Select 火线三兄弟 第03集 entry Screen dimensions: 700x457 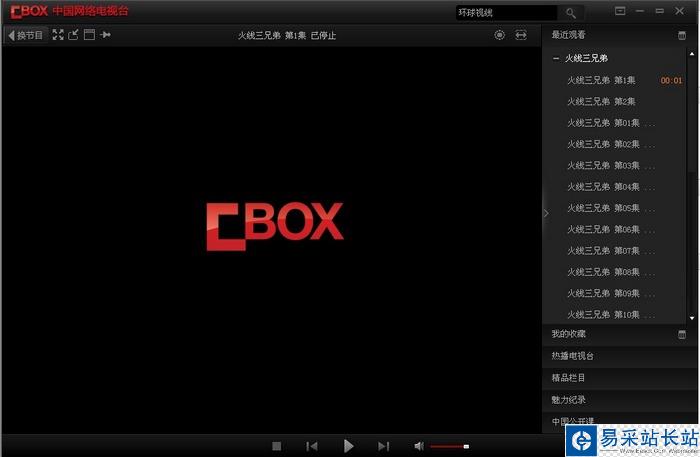(611, 166)
